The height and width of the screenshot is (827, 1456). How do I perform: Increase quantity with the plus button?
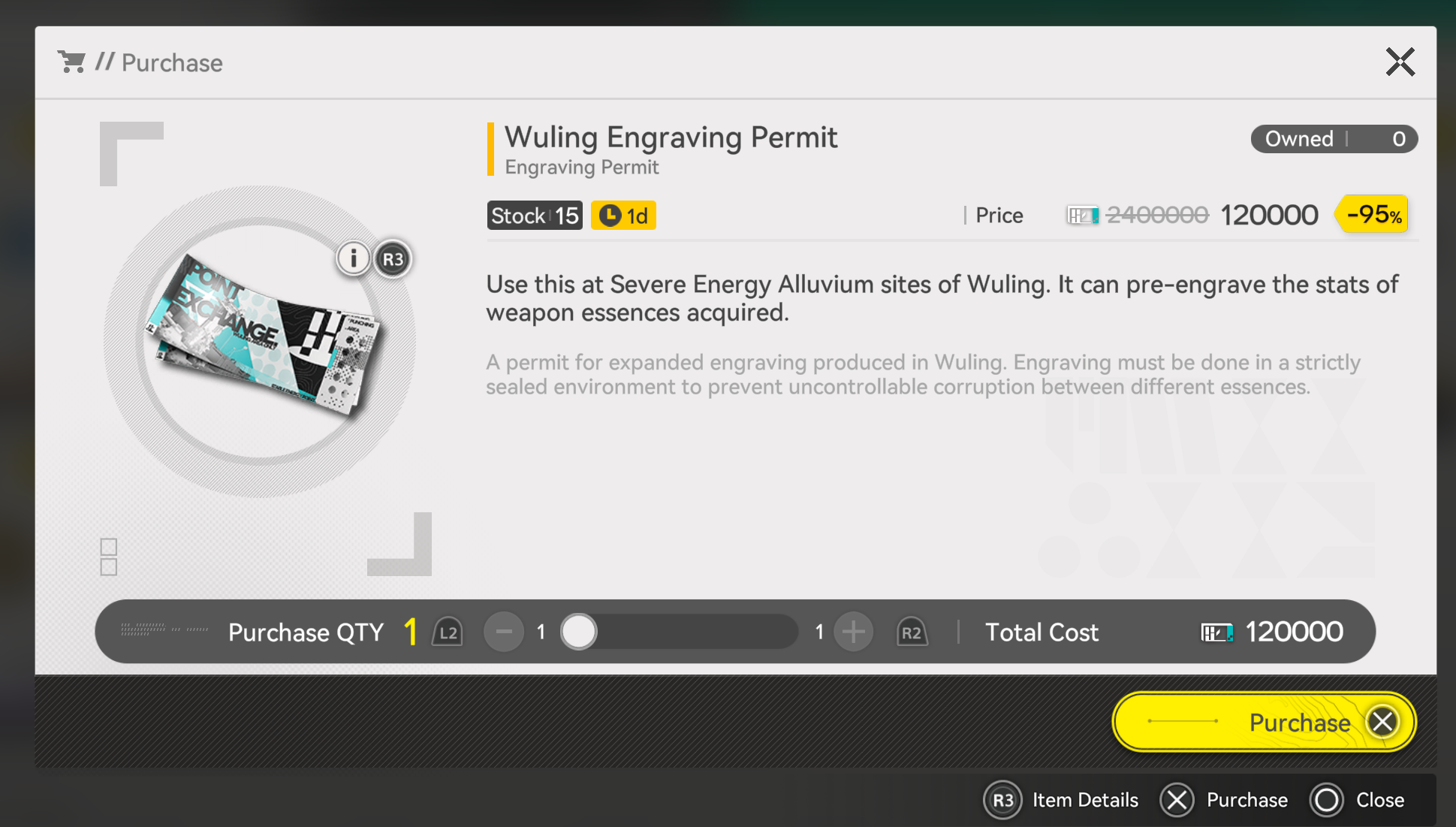pos(853,632)
